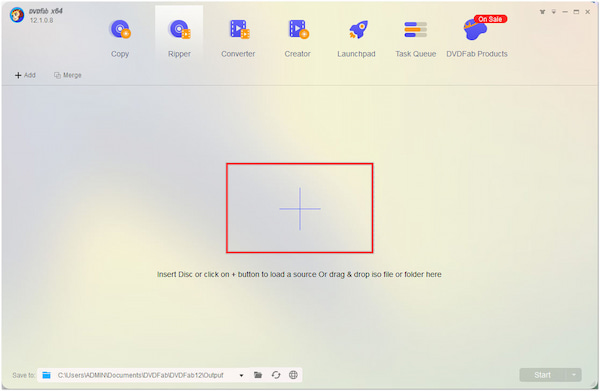The height and width of the screenshot is (391, 600).
Task: Click the On Sale badge
Action: pyautogui.click(x=491, y=19)
